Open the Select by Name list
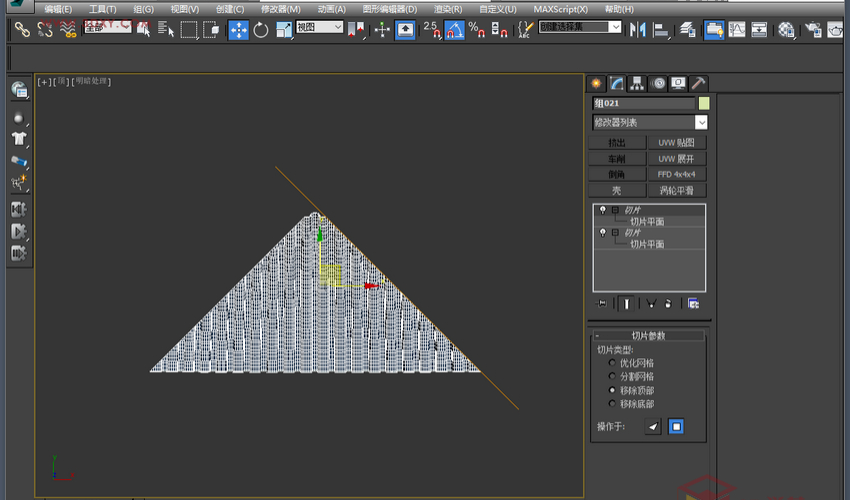 (x=165, y=29)
